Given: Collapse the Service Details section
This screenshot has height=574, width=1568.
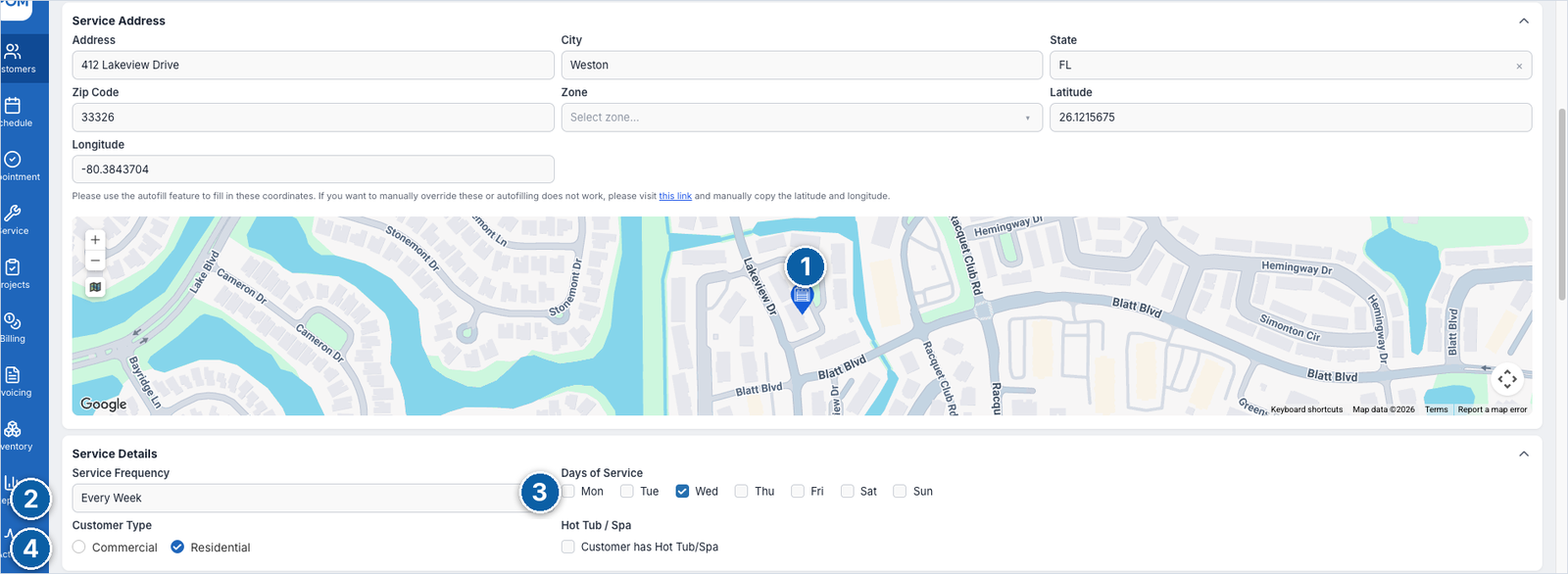Looking at the screenshot, I should [x=1524, y=454].
